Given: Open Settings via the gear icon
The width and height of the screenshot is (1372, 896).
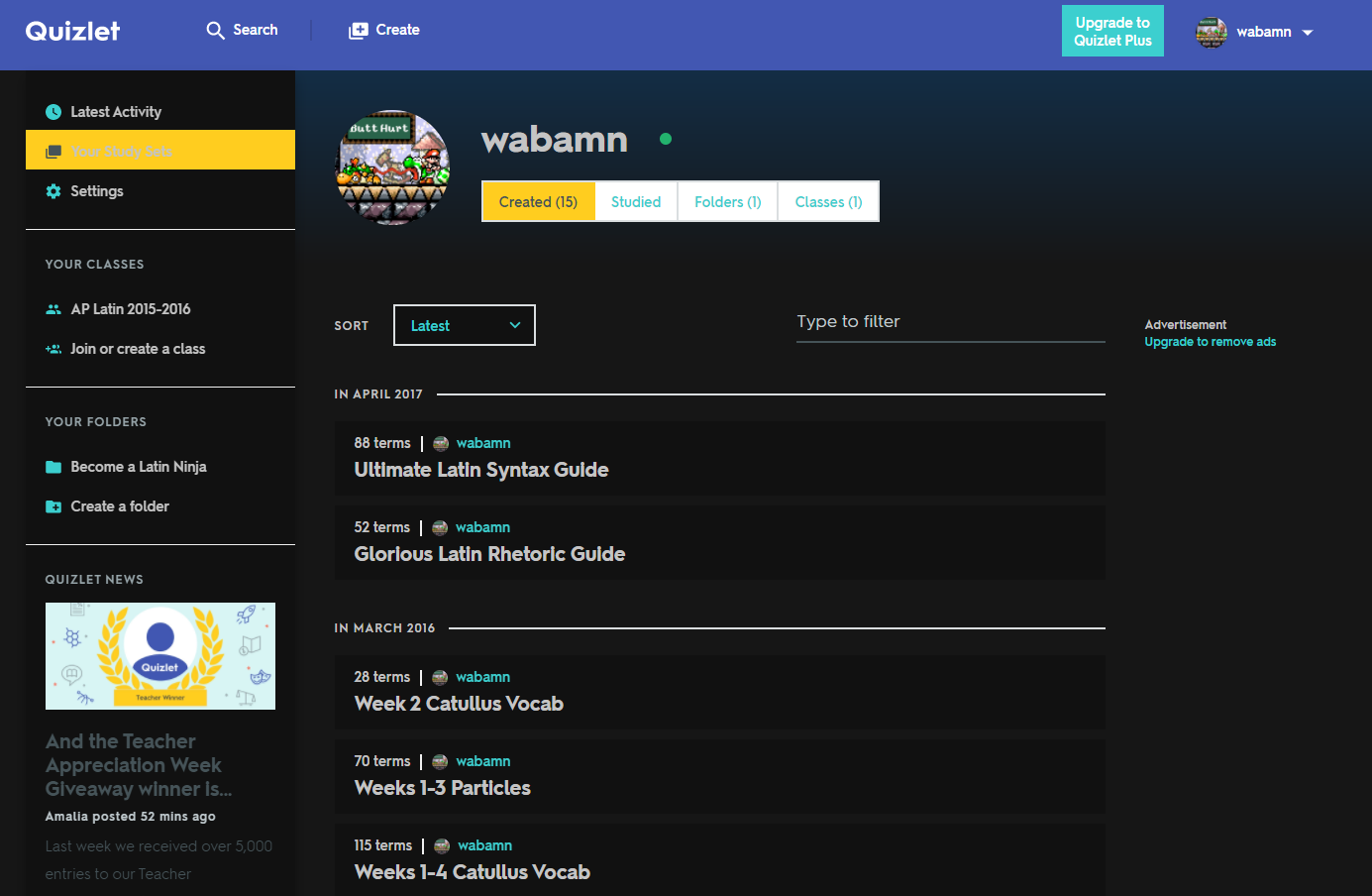Looking at the screenshot, I should click(x=53, y=190).
